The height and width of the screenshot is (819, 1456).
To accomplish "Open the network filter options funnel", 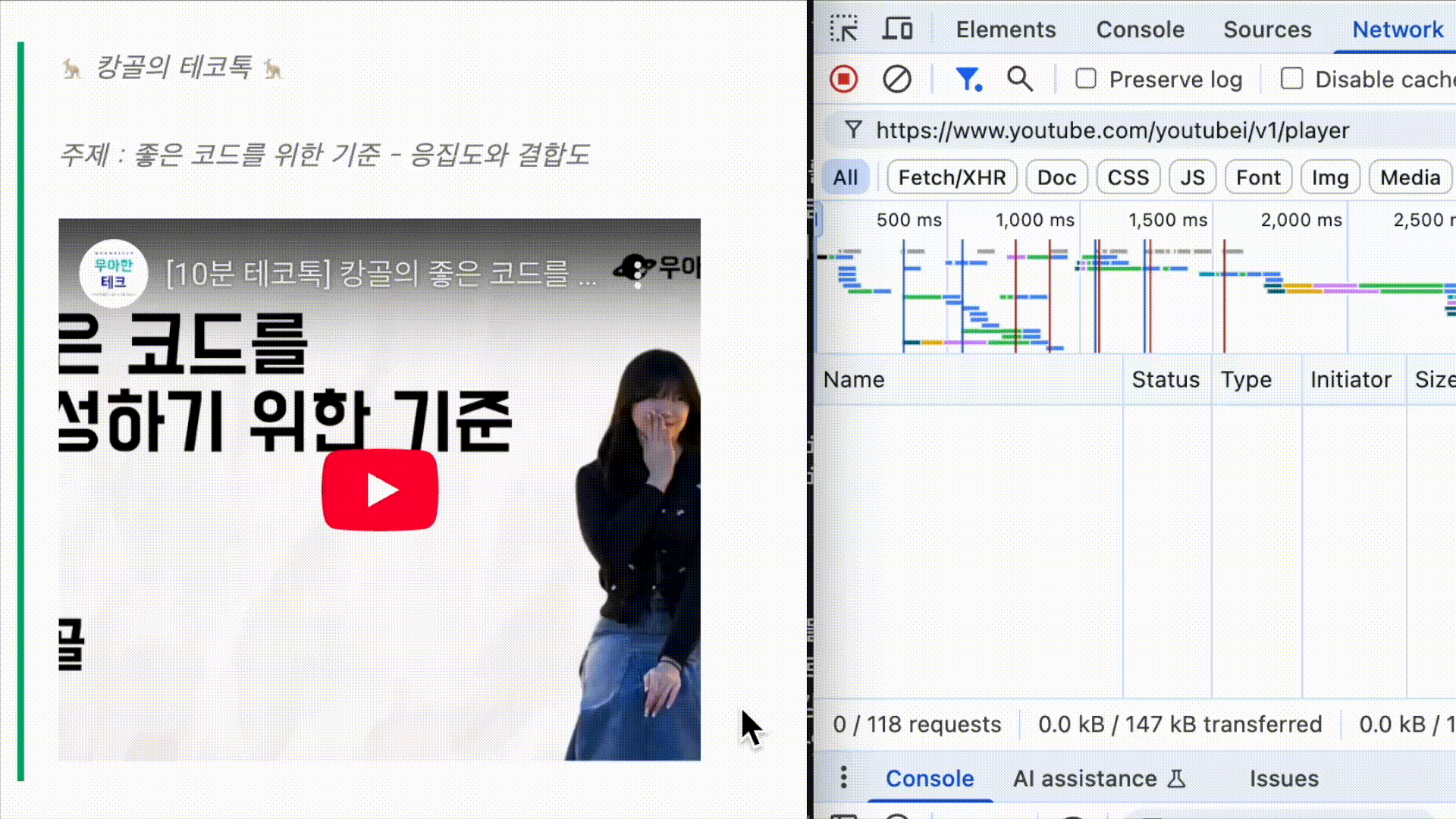I will point(968,79).
